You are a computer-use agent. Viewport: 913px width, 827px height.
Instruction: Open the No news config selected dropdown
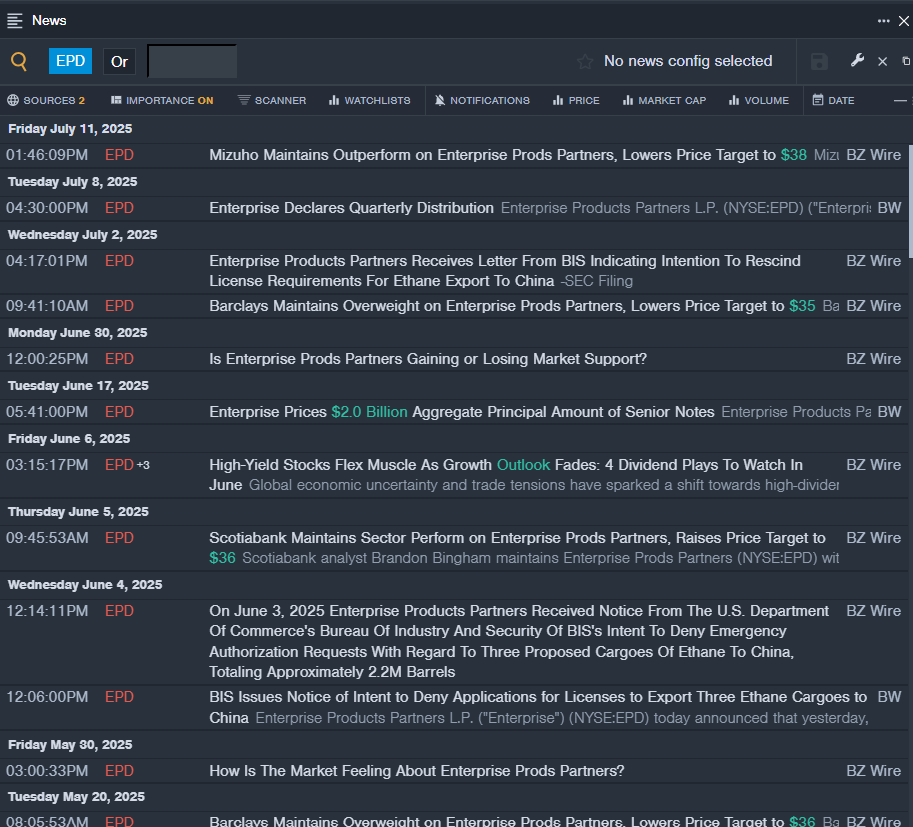tap(688, 61)
